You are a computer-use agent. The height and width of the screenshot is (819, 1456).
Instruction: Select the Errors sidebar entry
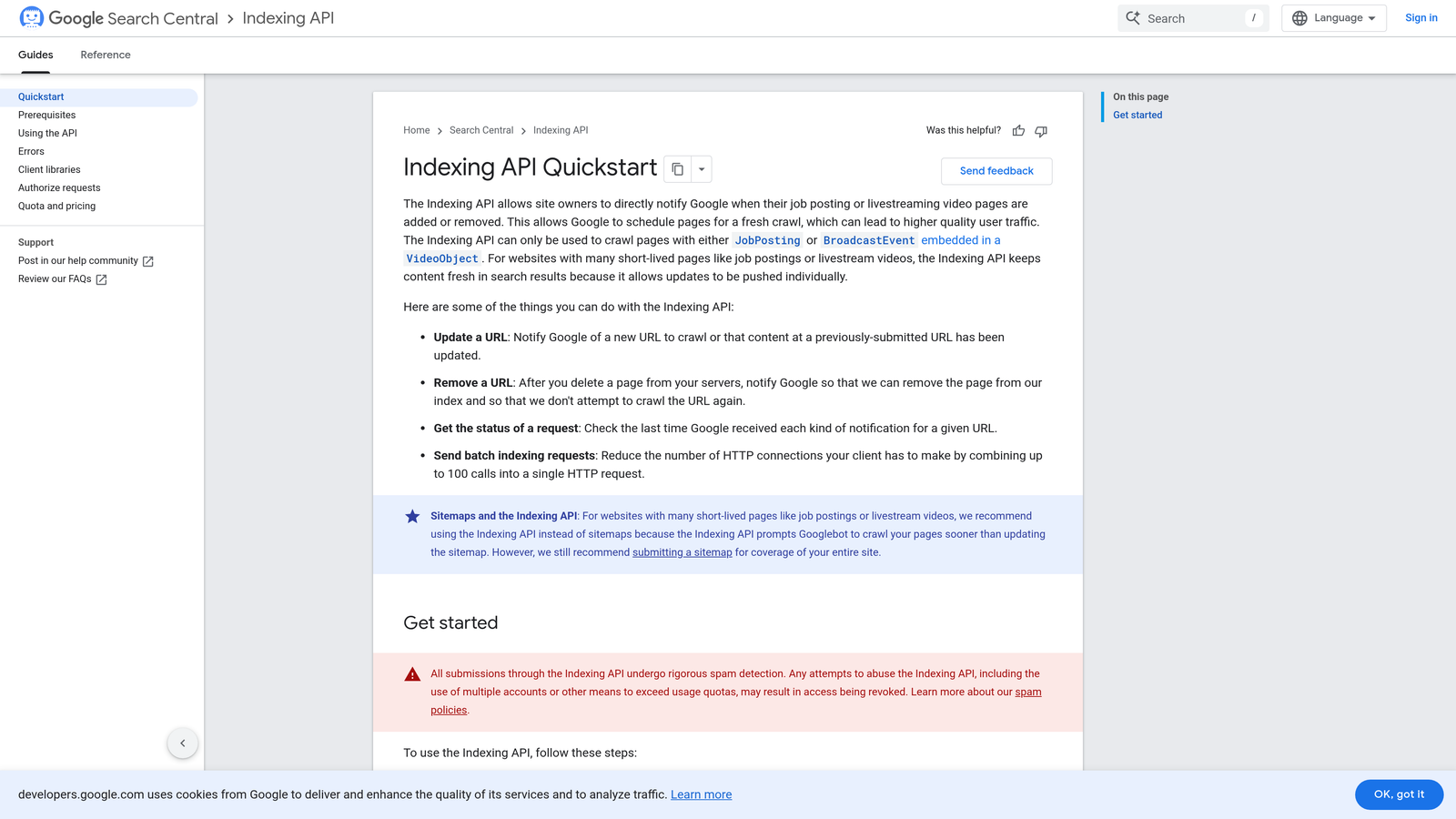pos(31,151)
